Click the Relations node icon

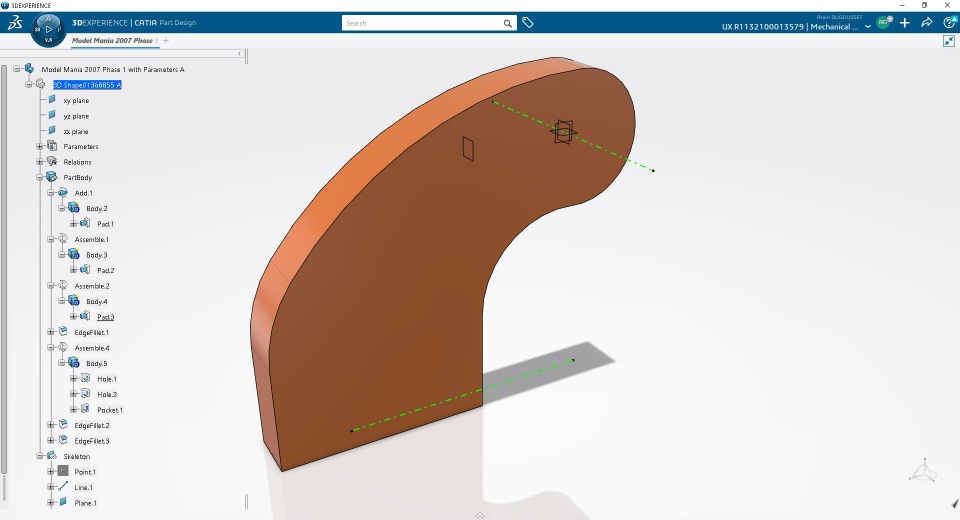(x=53, y=162)
